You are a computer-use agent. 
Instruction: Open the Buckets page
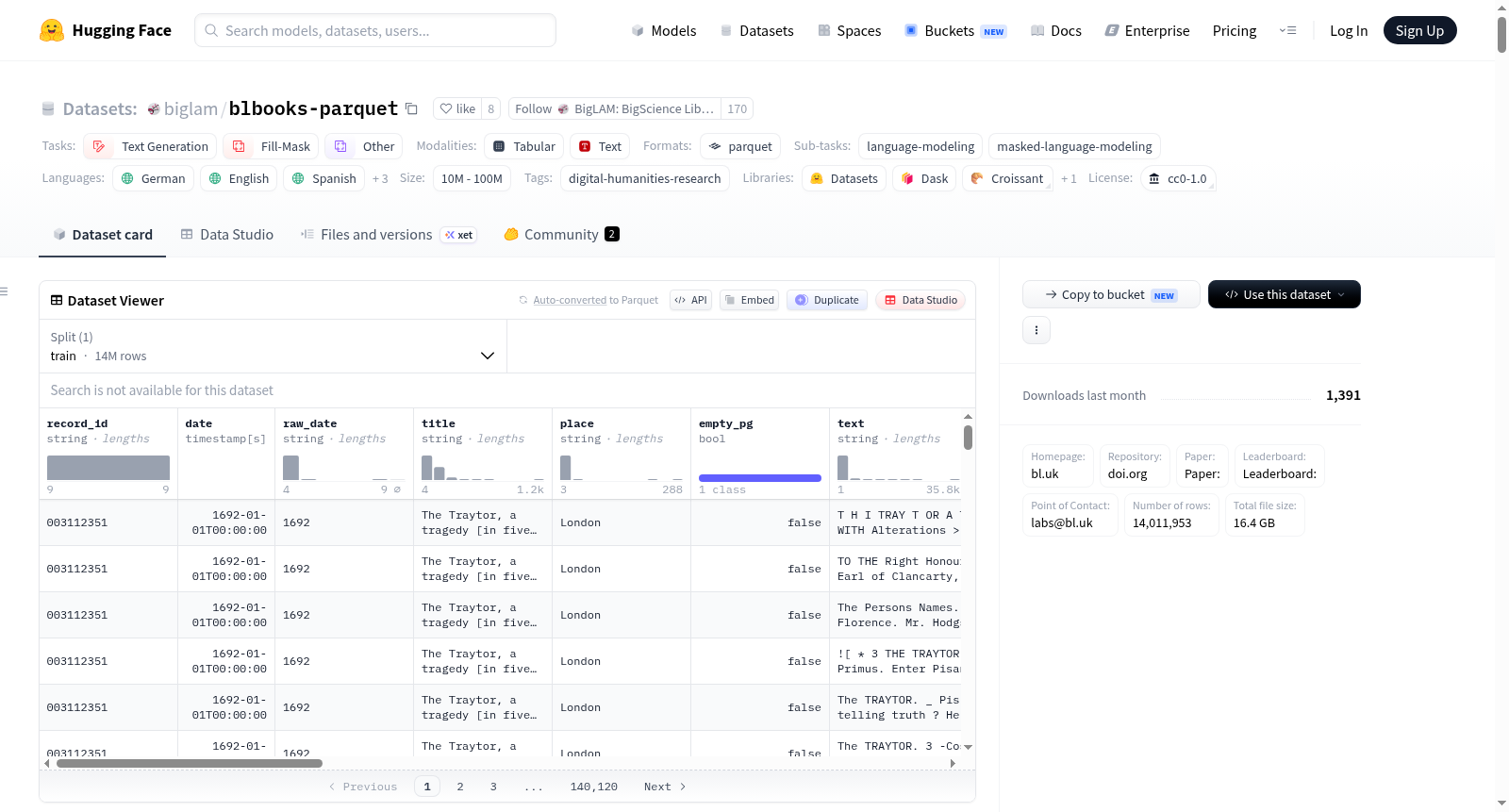click(x=955, y=30)
